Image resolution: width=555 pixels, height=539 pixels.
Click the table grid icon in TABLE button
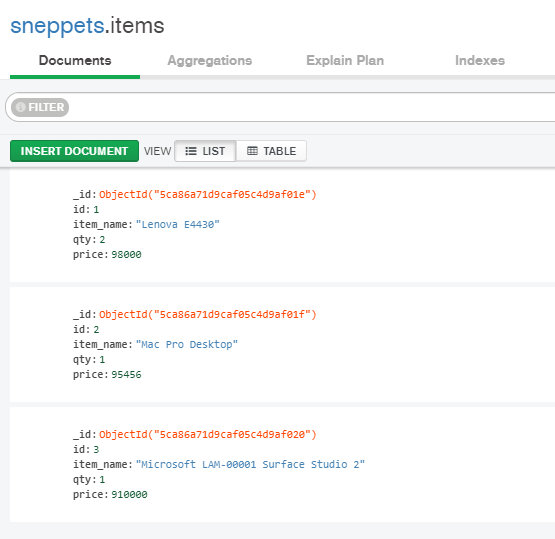click(252, 151)
